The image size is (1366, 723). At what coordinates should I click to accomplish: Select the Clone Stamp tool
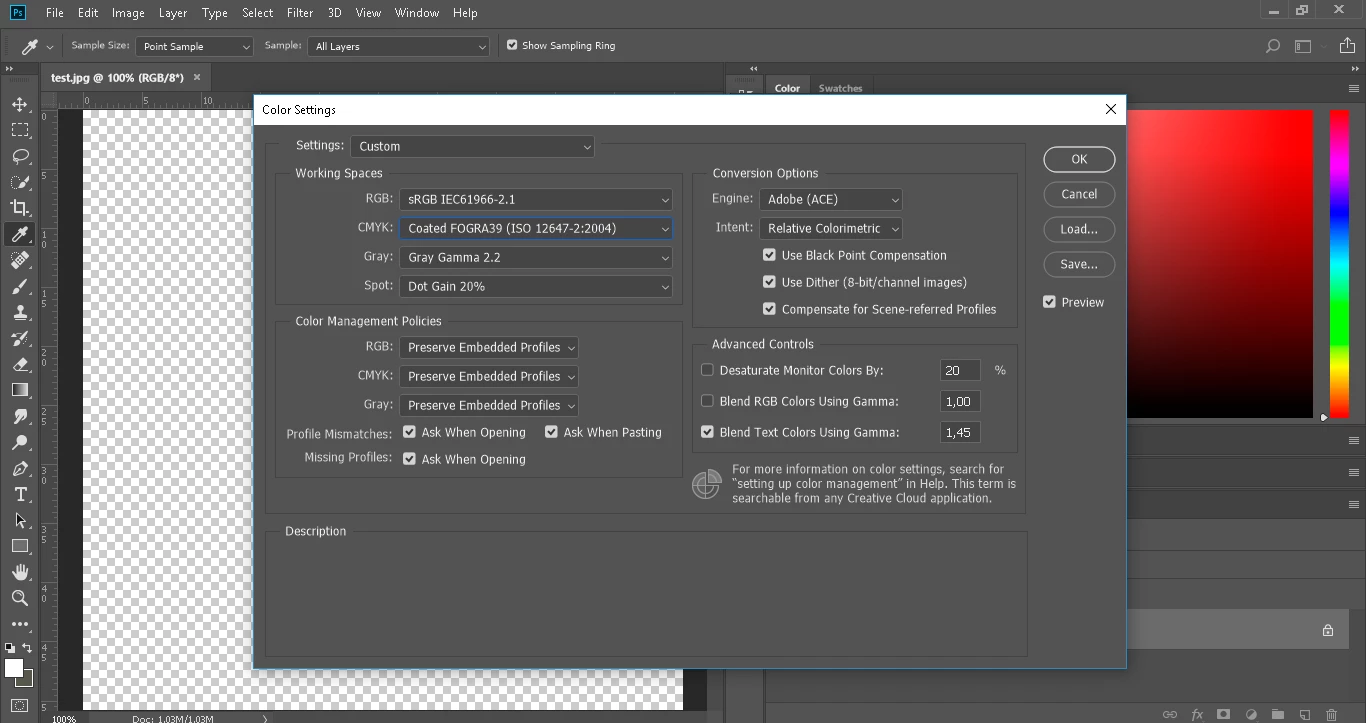(x=20, y=312)
